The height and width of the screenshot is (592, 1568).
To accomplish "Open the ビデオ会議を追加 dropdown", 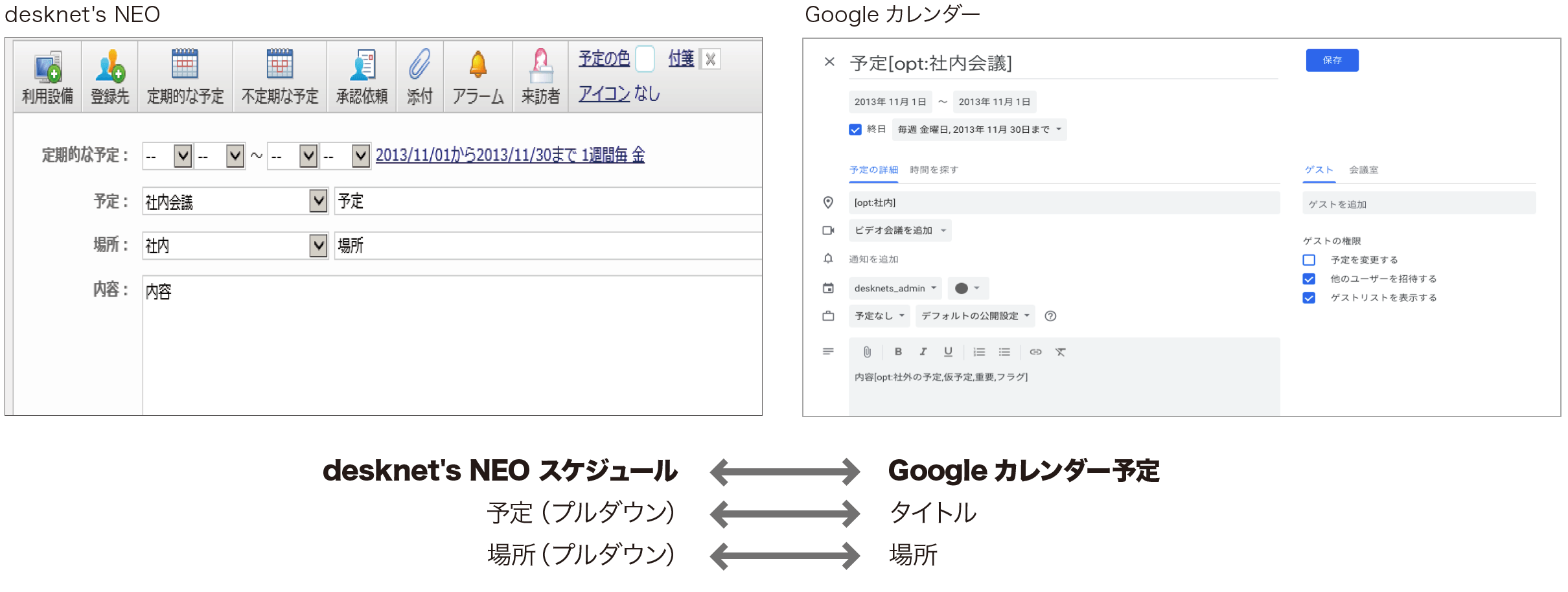I will coord(899,231).
